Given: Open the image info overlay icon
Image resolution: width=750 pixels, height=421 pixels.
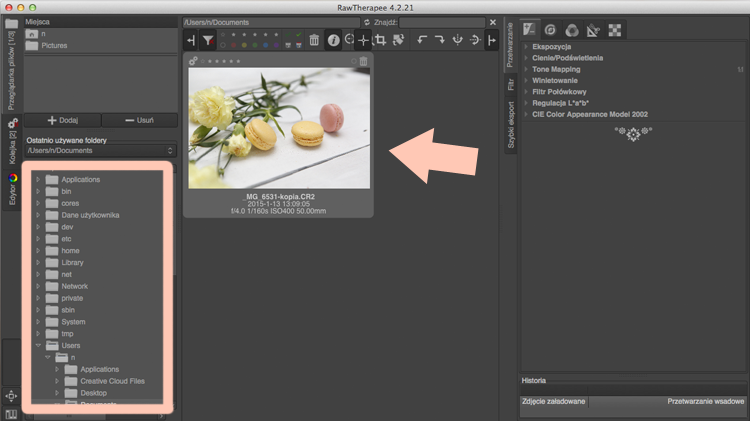Looking at the screenshot, I should point(334,41).
